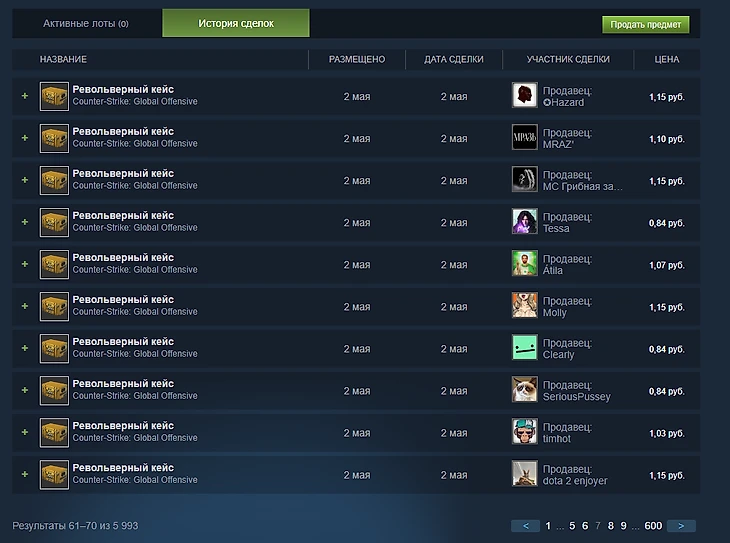
Task: Open the case icon in SeriousPussey's row
Action: click(54, 391)
